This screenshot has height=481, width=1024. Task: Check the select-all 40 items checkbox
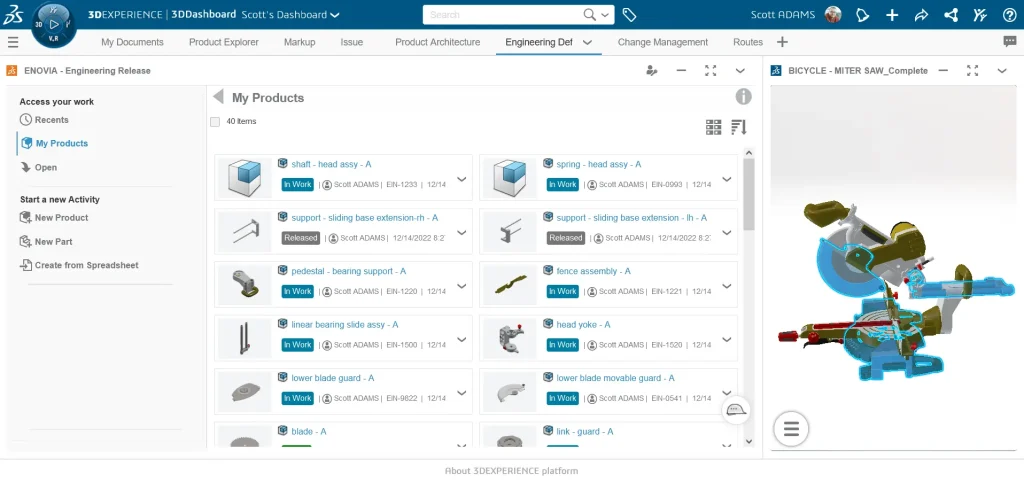tap(215, 122)
